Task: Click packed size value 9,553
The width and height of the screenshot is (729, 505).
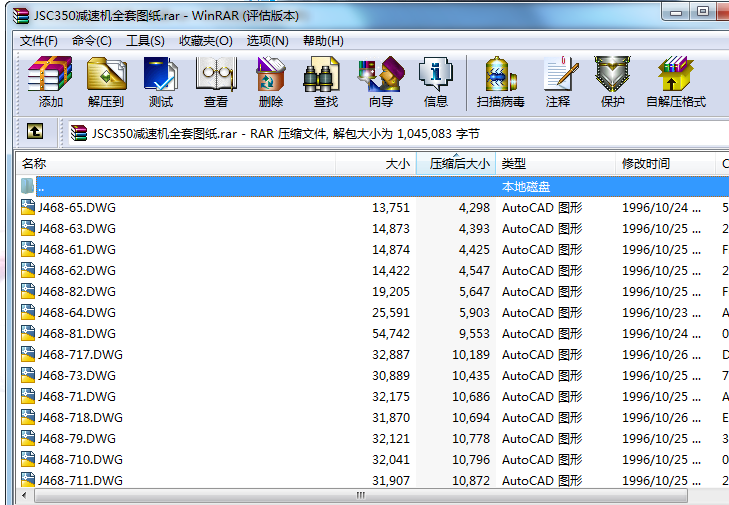Action: (474, 333)
